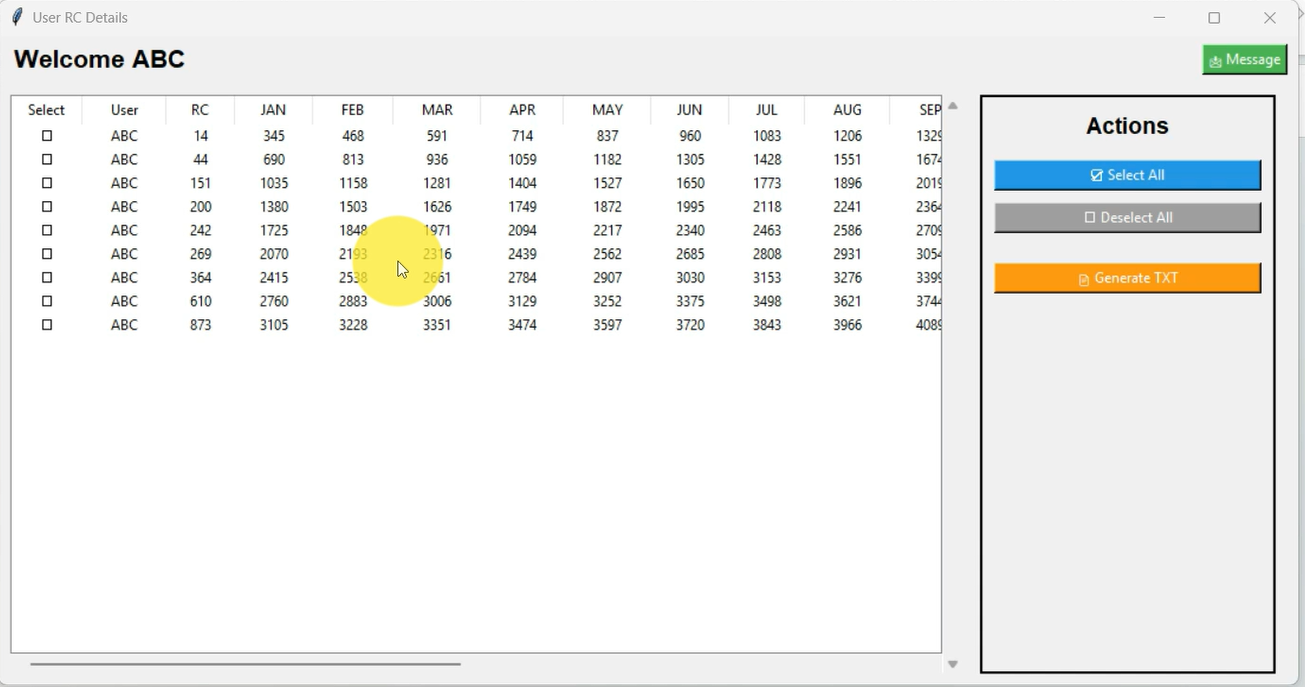Click the APR value 2094
Screen dimensions: 1305x687
coord(522,230)
